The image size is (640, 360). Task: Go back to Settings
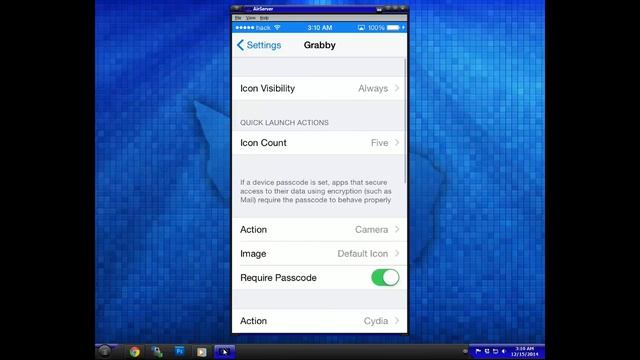[x=259, y=45]
